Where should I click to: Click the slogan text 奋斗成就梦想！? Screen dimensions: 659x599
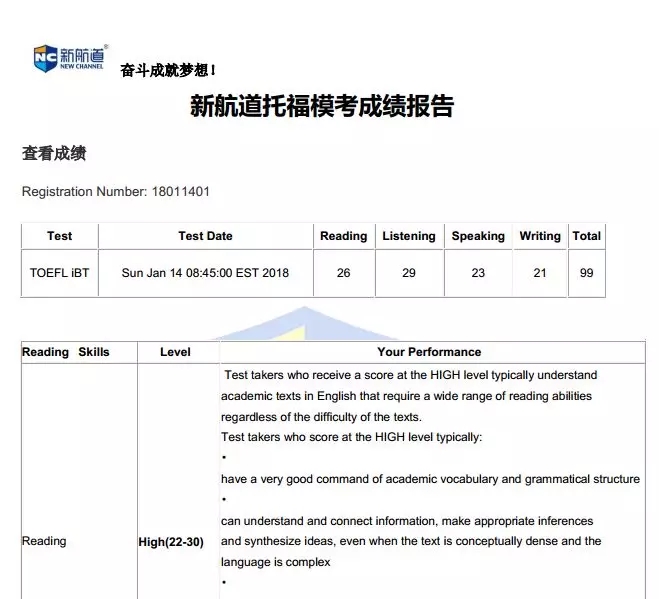click(168, 70)
